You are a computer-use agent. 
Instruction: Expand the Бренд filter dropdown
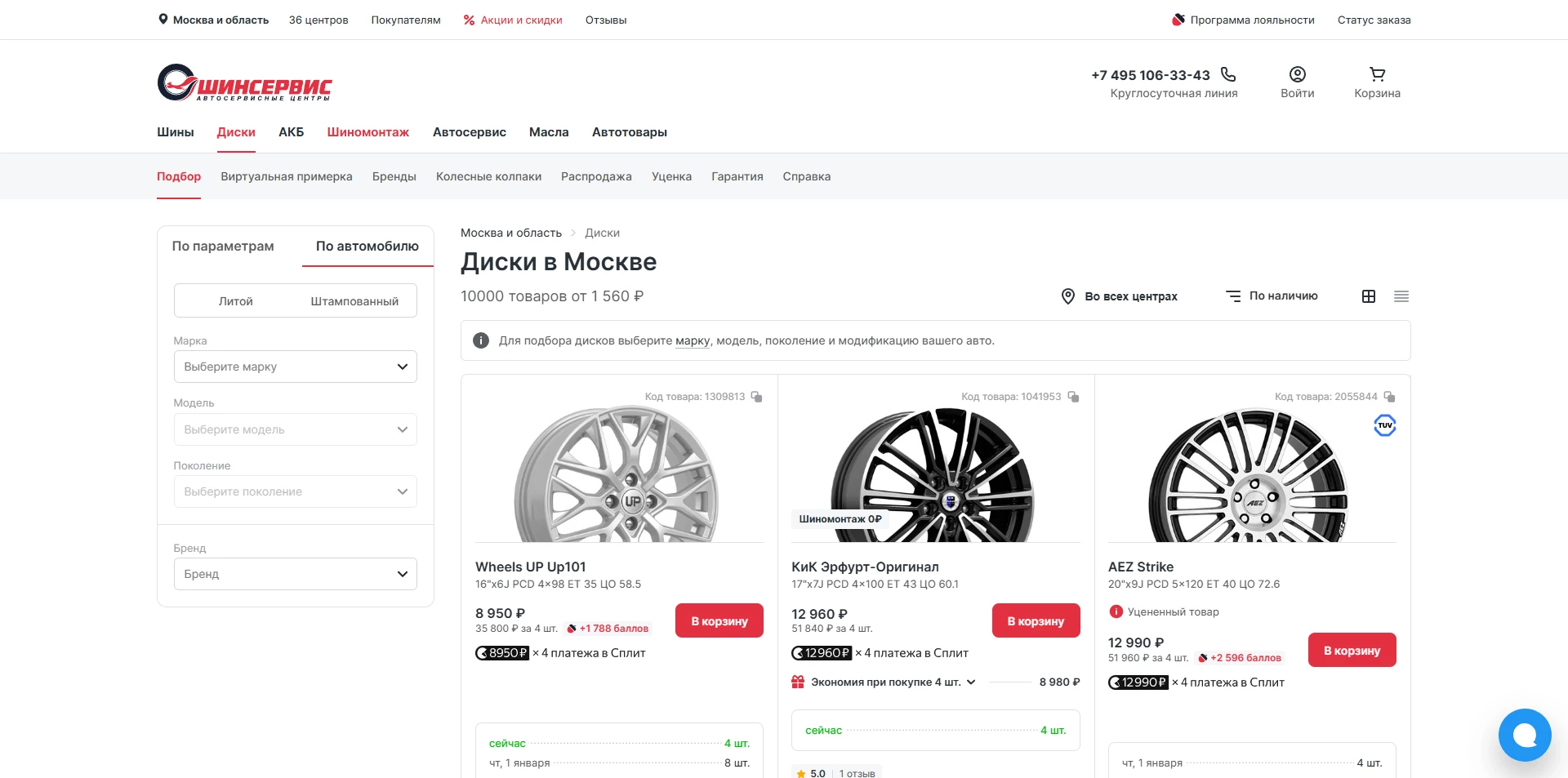click(x=295, y=574)
